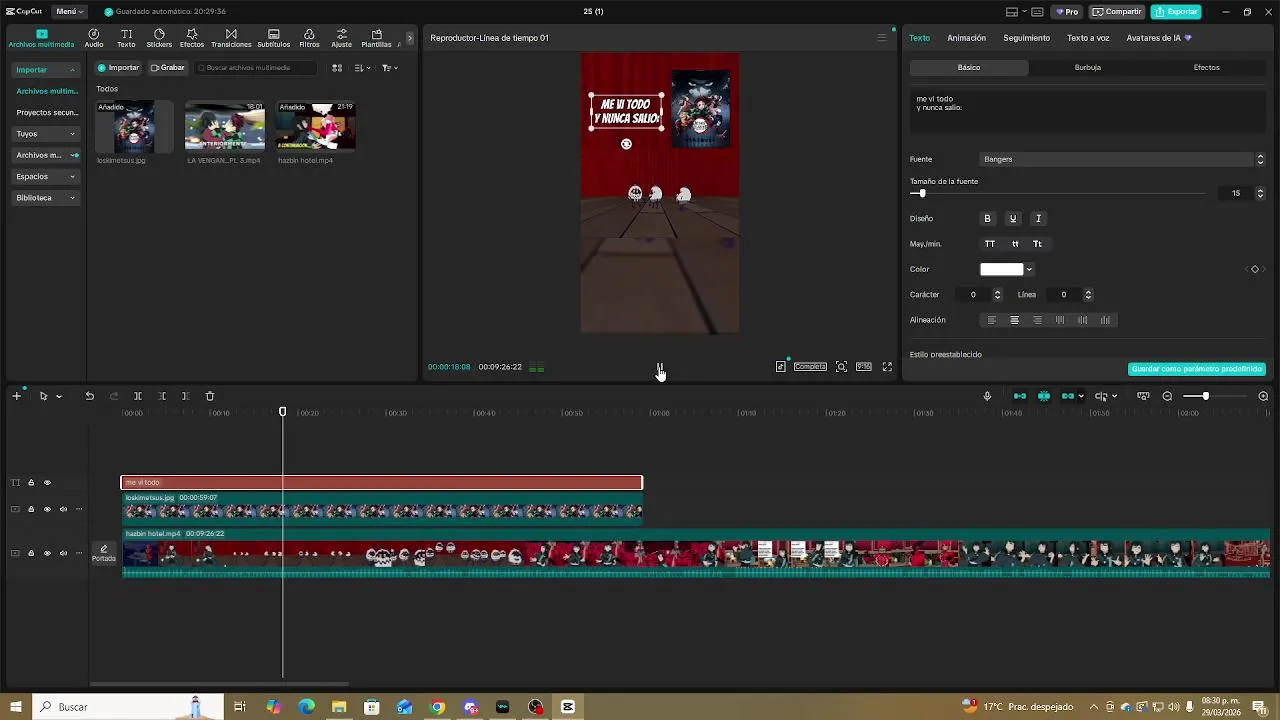Expand the Espacios sidebar section

coord(46,177)
